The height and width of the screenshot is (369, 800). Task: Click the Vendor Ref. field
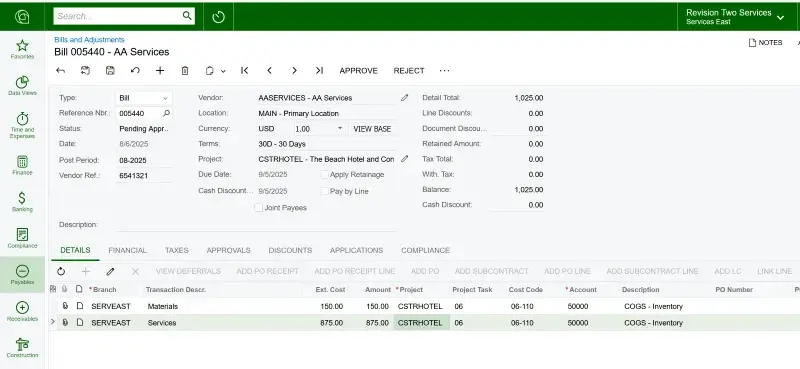tap(144, 176)
